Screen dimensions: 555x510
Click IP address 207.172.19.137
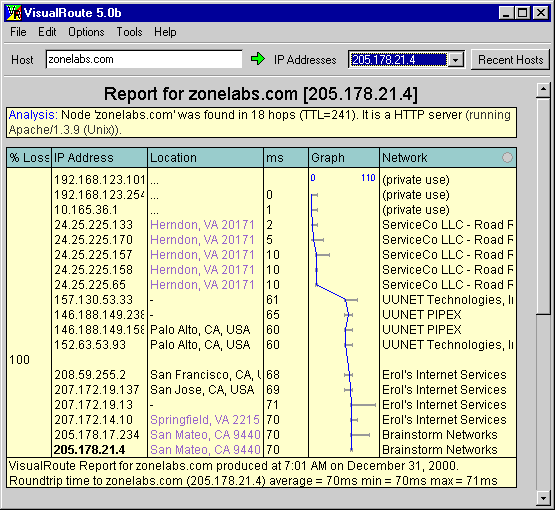(x=97, y=390)
